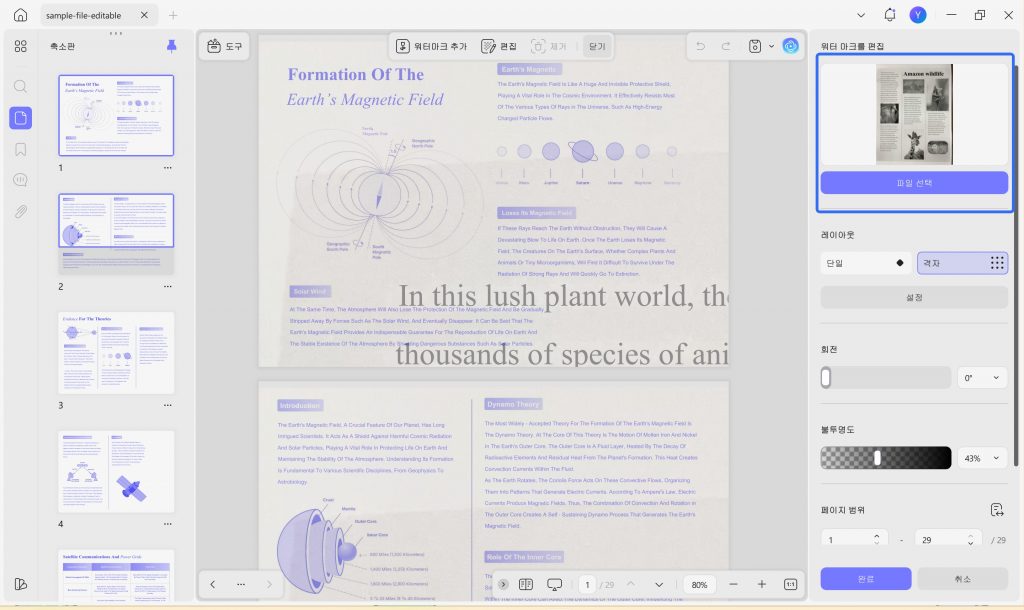Expand the bottom toolbar round arrow

pyautogui.click(x=503, y=584)
